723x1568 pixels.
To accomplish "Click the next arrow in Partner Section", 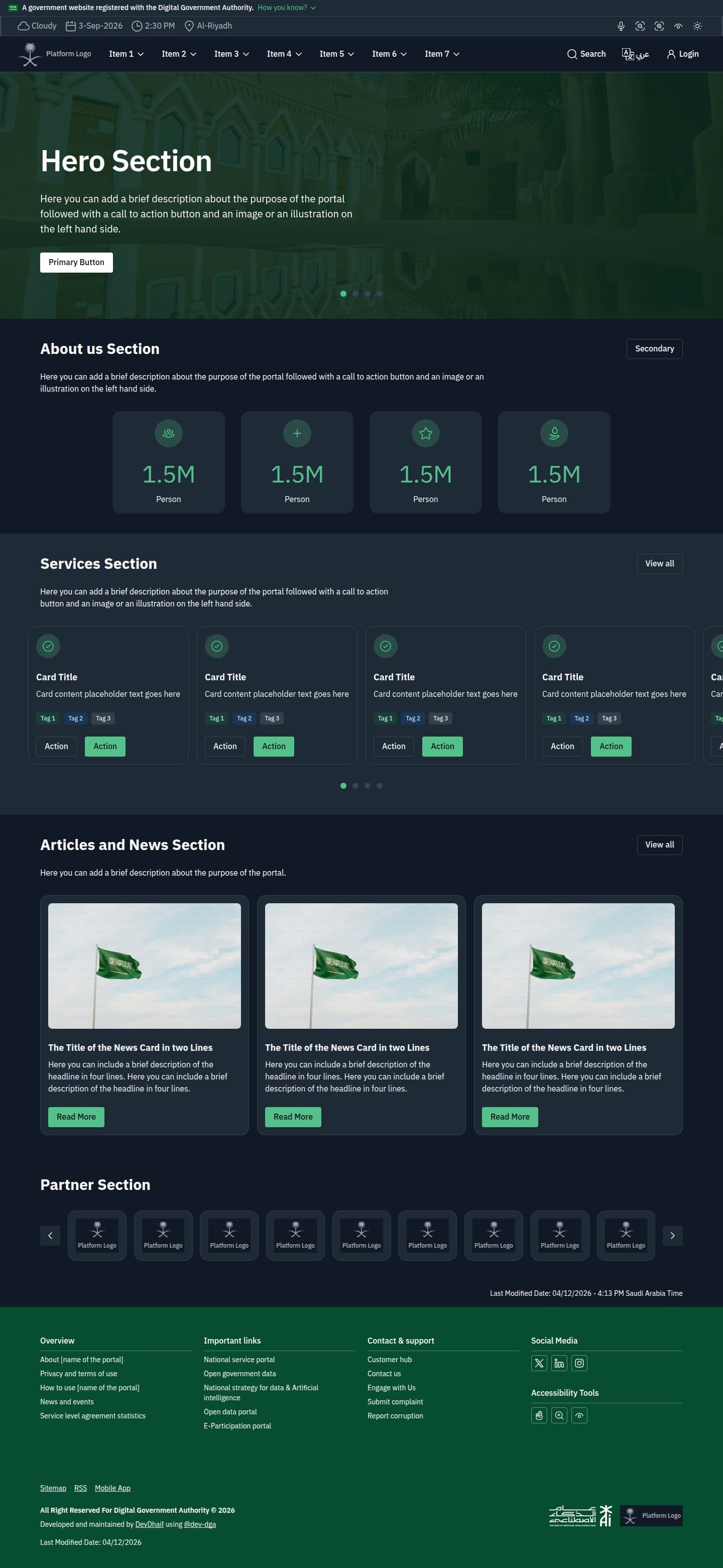I will click(672, 1236).
